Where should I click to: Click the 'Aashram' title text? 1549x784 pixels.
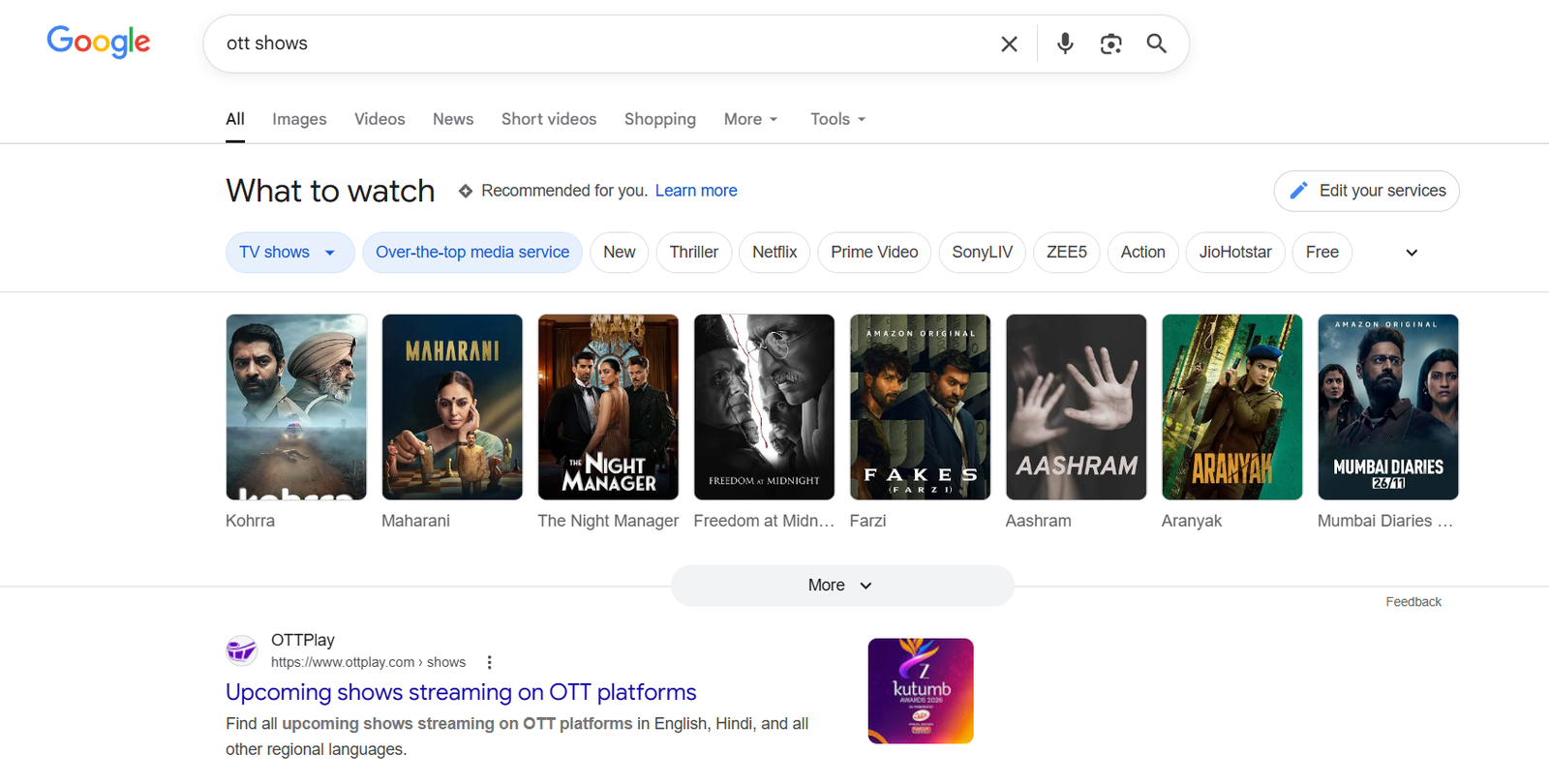pyautogui.click(x=1038, y=521)
